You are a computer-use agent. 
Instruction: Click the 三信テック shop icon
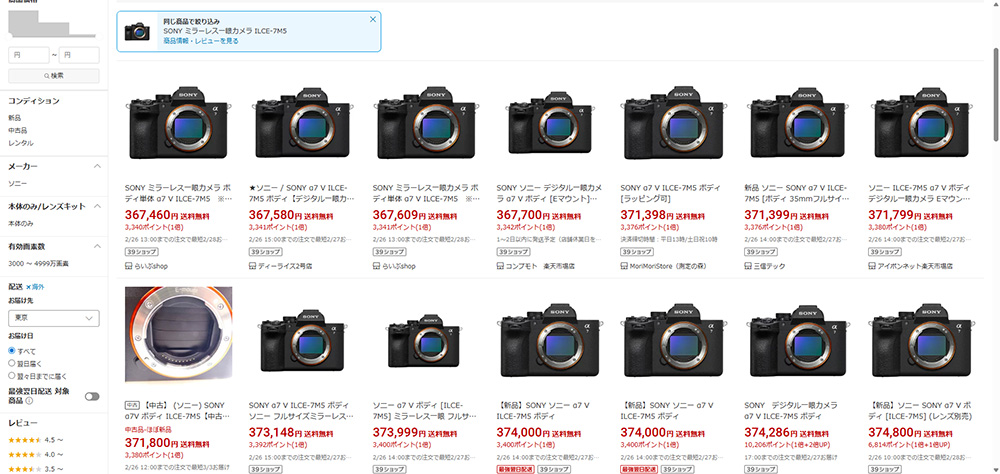tap(748, 266)
